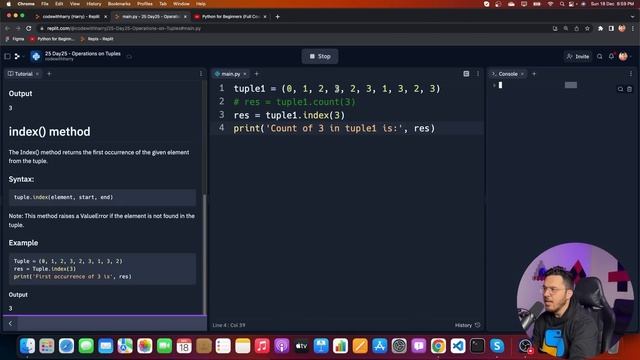Stop the running program
Screen dimensions: 640x360
pyautogui.click(x=320, y=56)
